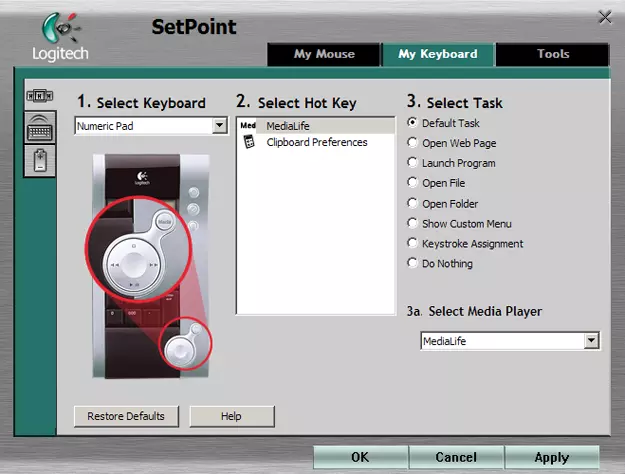This screenshot has height=474, width=625.
Task: Choose the Launch Program task option
Action: click(x=413, y=163)
